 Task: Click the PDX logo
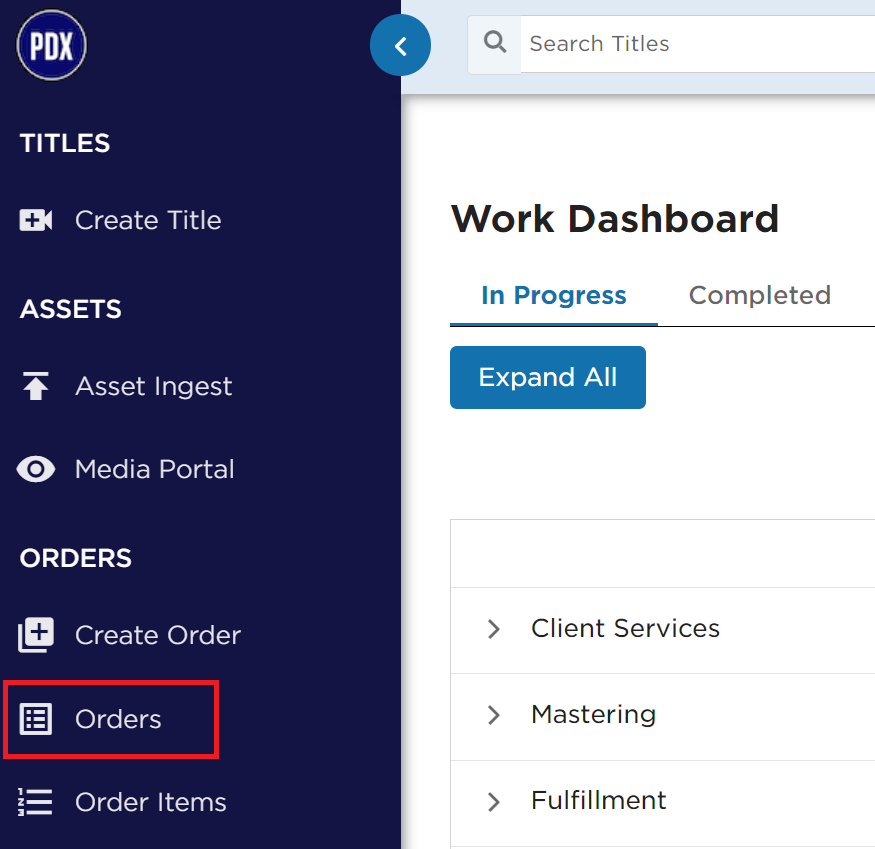point(51,45)
